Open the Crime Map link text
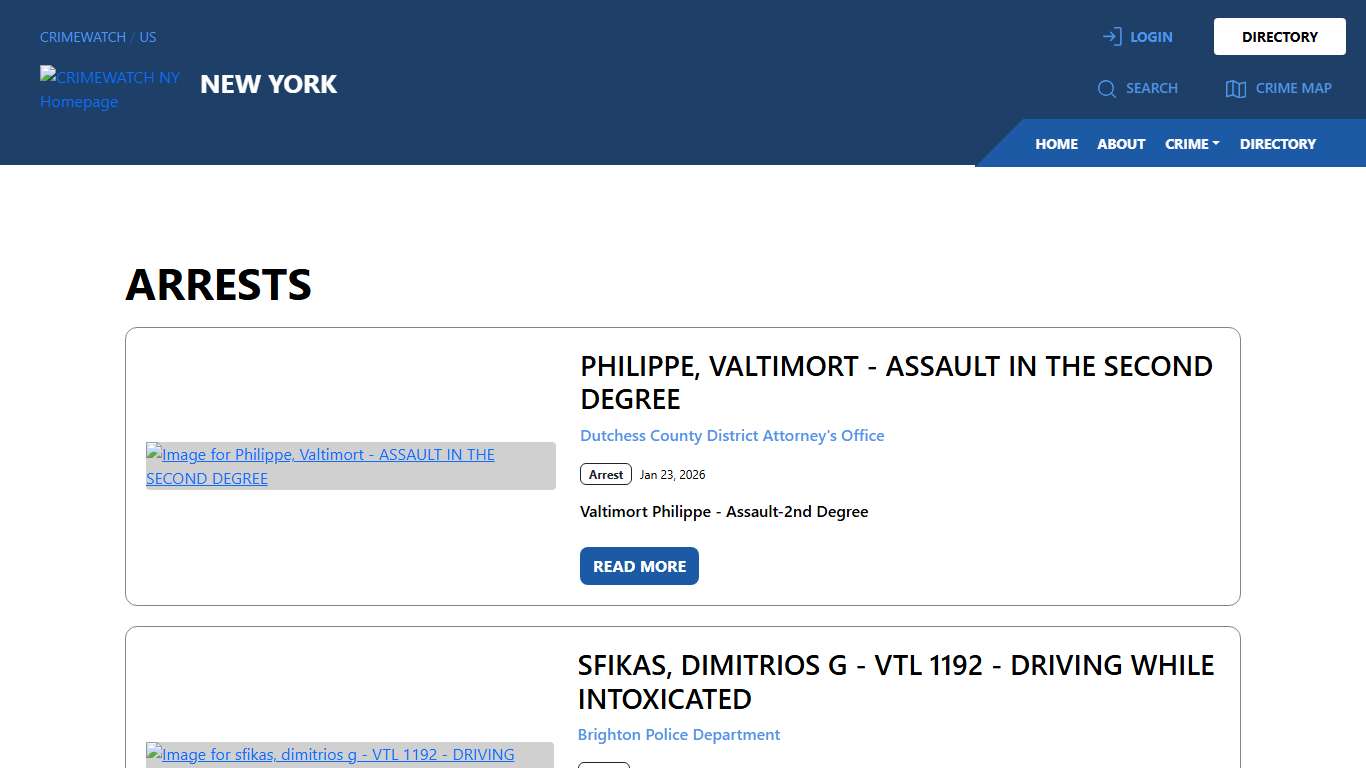 pyautogui.click(x=1293, y=88)
